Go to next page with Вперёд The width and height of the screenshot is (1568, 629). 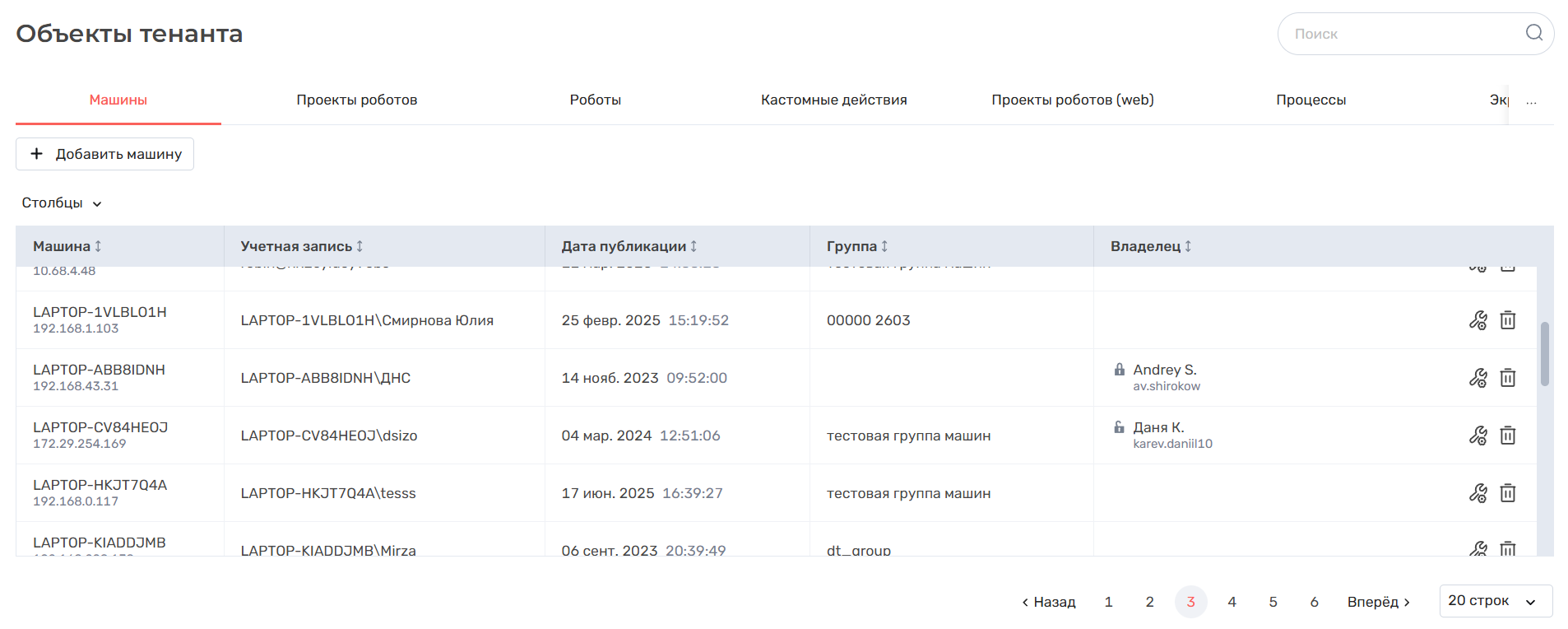click(x=1378, y=602)
